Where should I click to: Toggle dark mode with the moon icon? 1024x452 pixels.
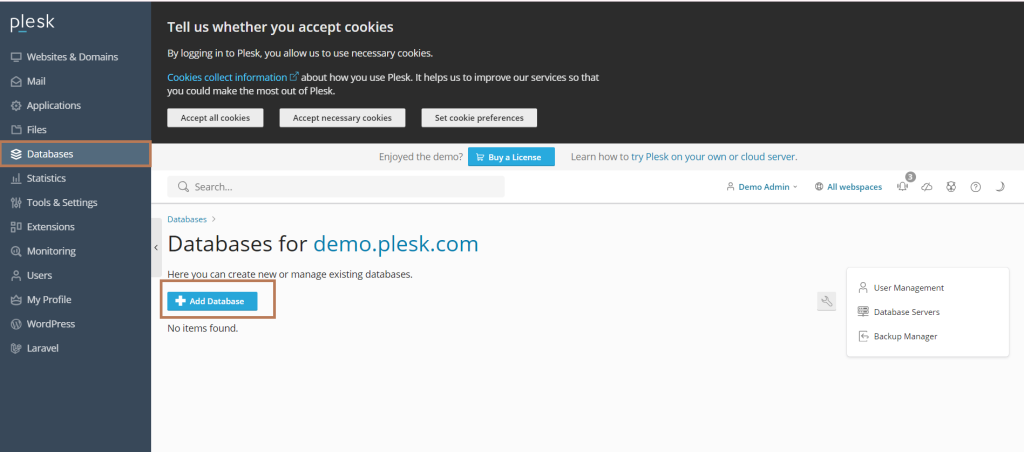coord(1000,187)
